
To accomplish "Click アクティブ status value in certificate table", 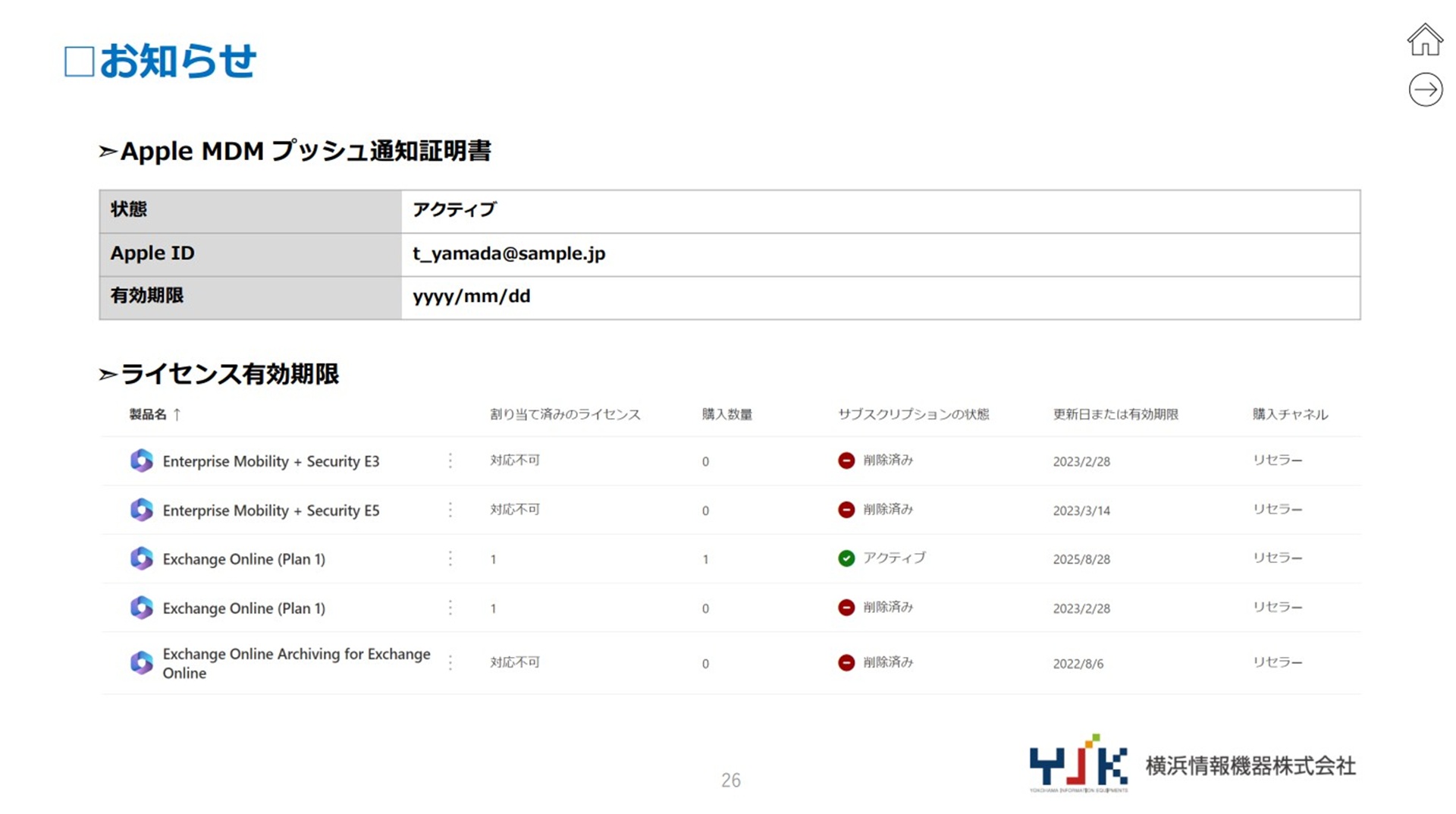I will 454,209.
